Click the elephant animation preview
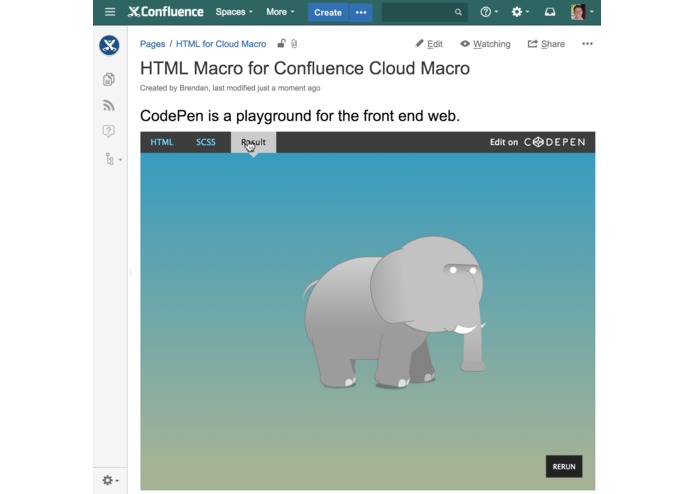The height and width of the screenshot is (494, 695). tap(394, 312)
